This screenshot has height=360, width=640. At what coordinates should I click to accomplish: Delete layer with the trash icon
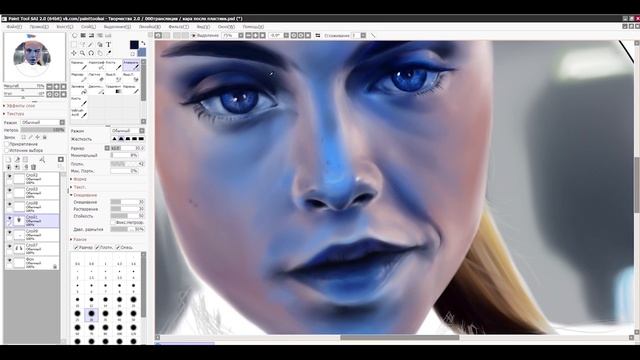click(x=33, y=167)
